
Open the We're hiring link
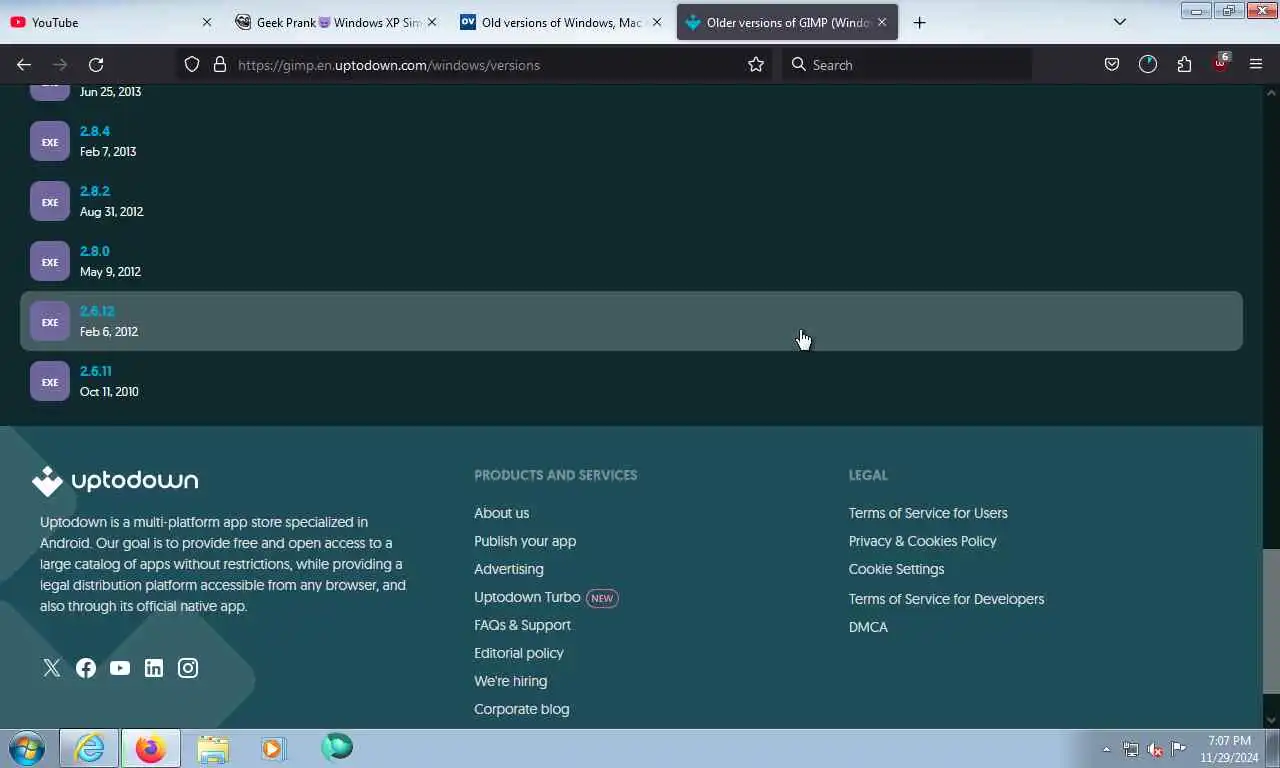[510, 681]
